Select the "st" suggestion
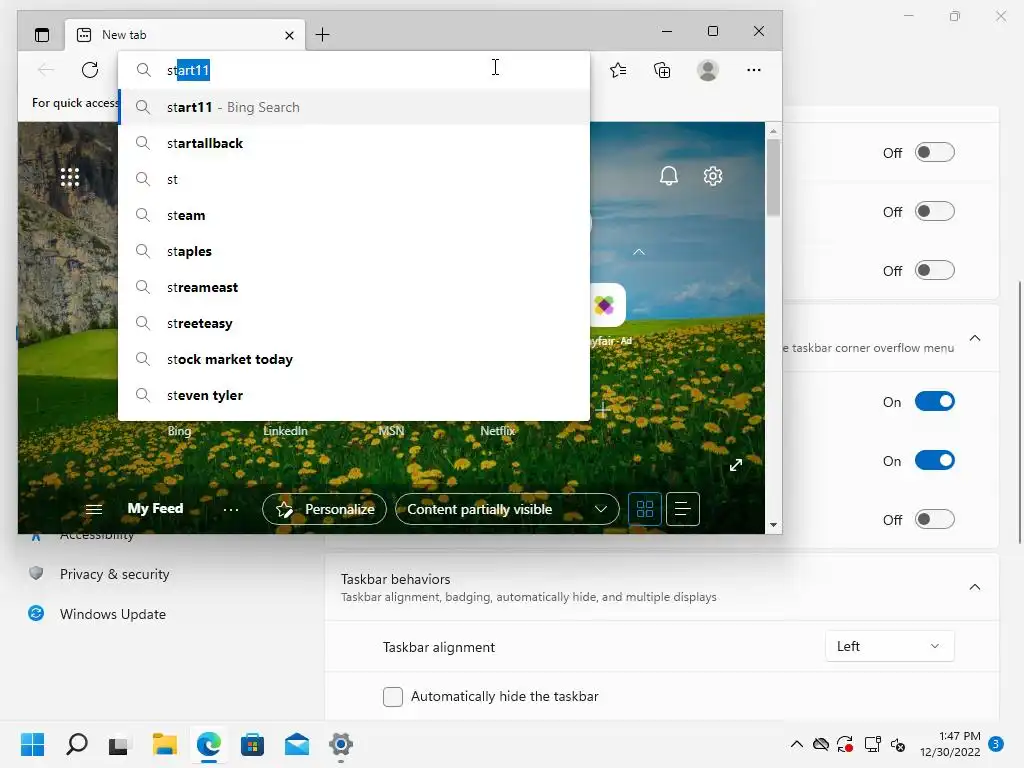Image resolution: width=1024 pixels, height=768 pixels. [354, 179]
